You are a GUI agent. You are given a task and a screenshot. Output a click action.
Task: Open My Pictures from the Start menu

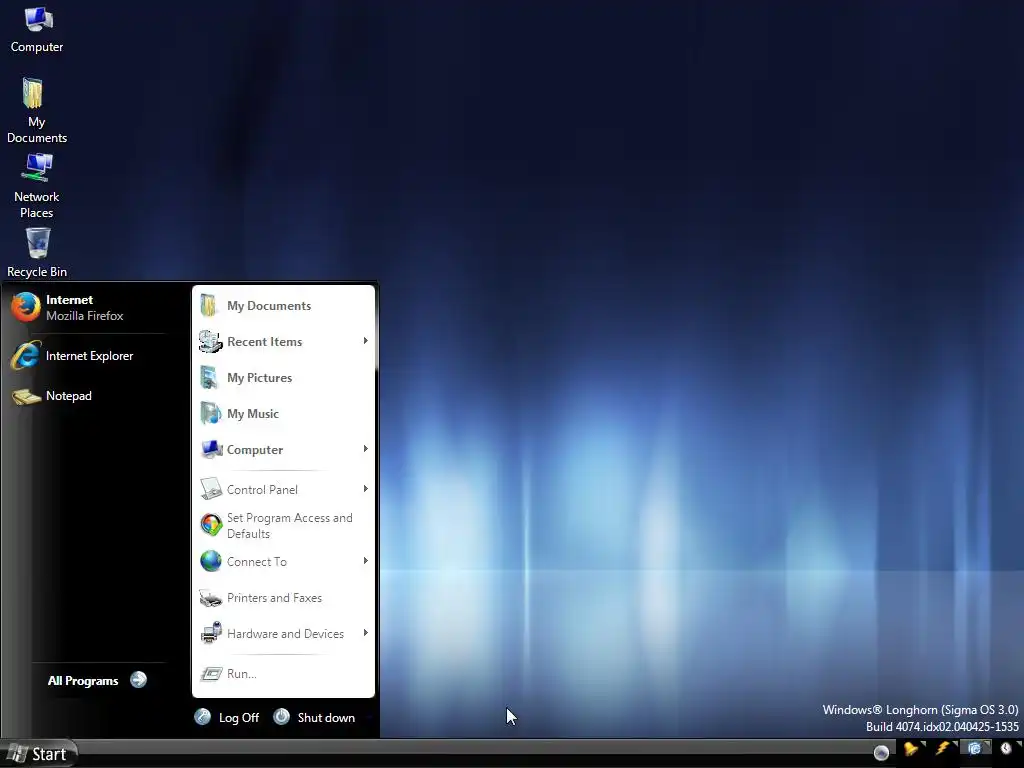[283, 377]
